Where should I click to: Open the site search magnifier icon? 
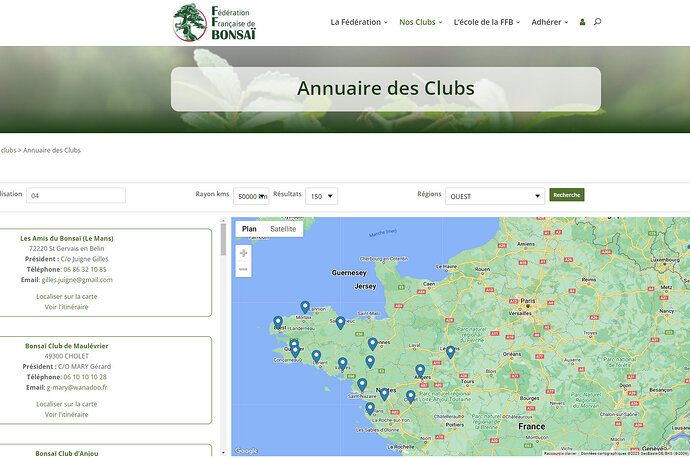click(x=597, y=22)
